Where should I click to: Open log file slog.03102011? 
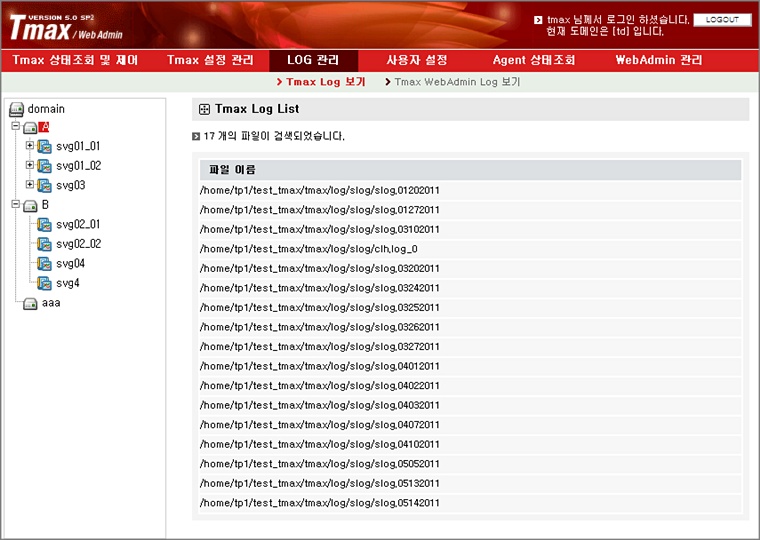[x=320, y=229]
